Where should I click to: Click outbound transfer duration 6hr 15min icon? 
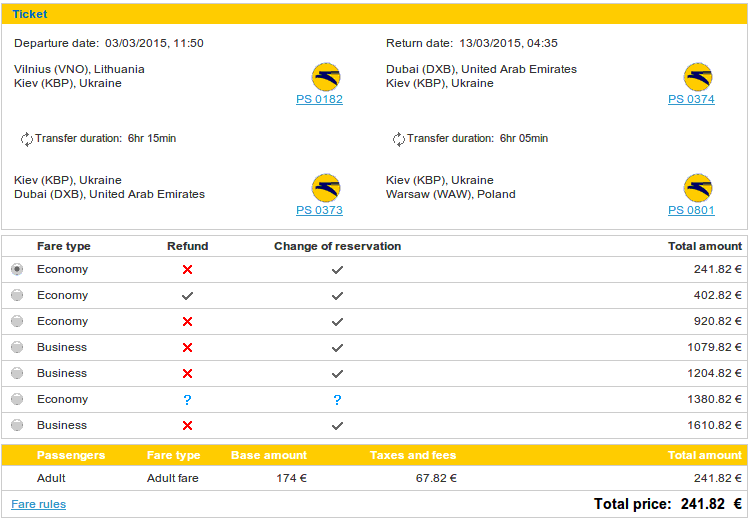pos(26,139)
